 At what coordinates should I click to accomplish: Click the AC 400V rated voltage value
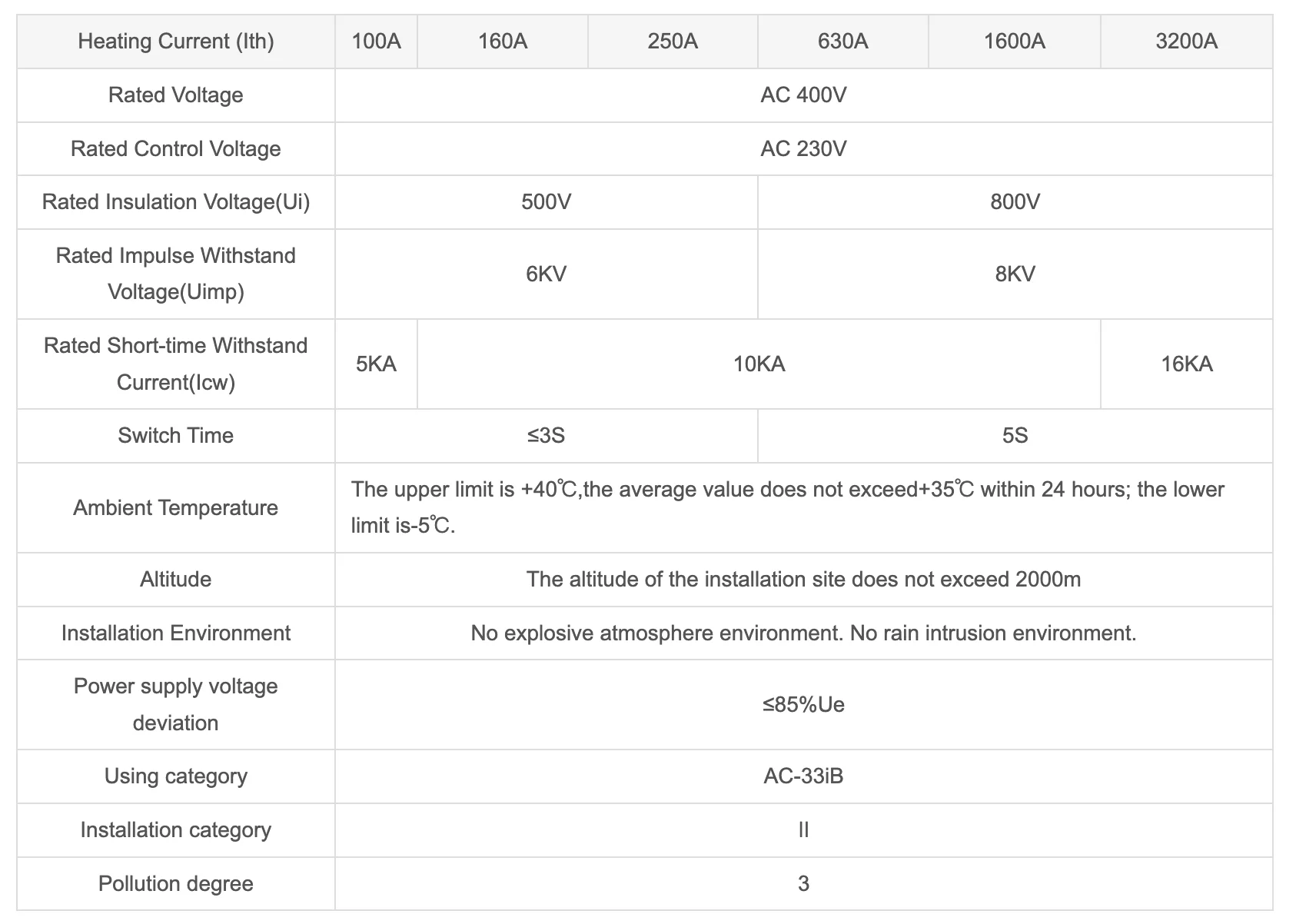coord(804,95)
